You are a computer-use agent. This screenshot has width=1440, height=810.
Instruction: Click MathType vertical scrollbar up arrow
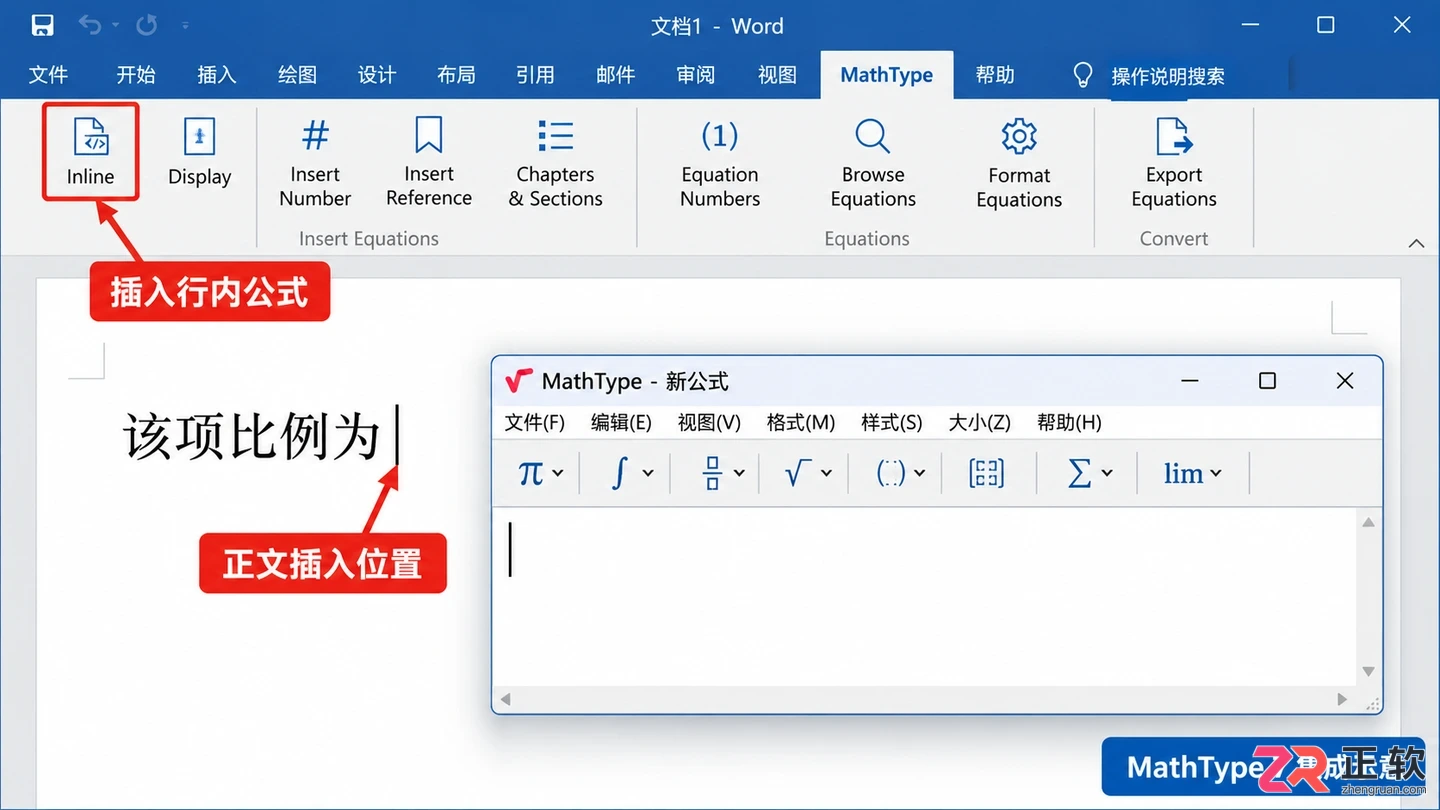click(1369, 522)
